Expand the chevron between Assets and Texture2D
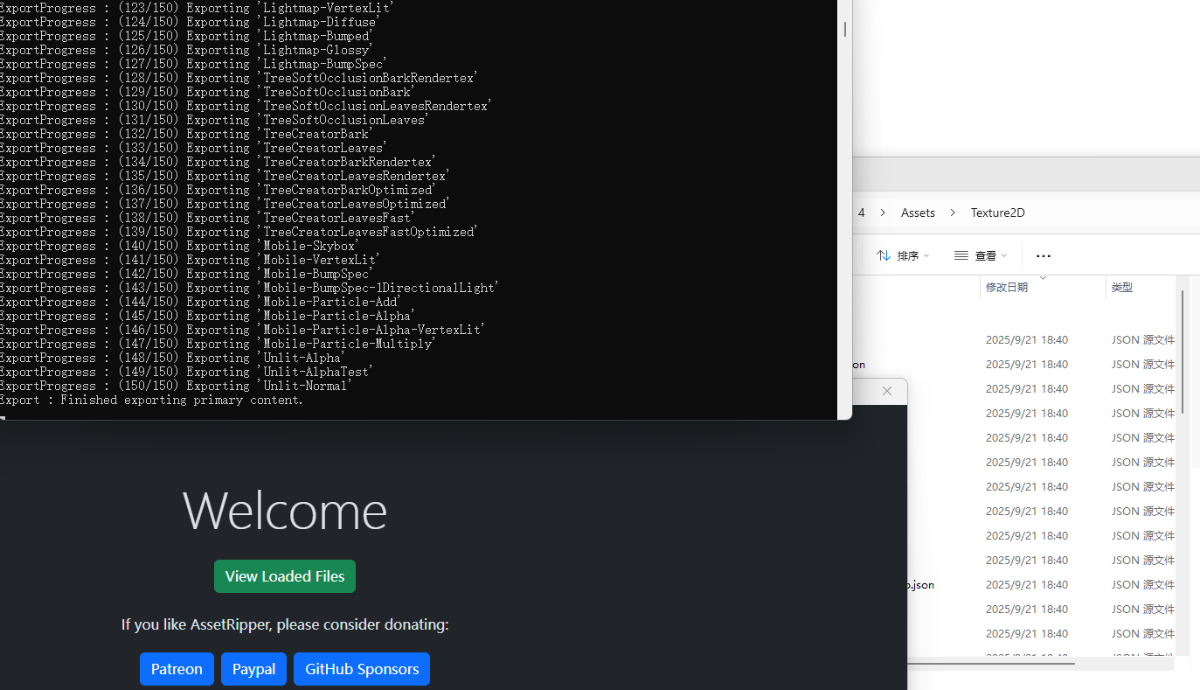Viewport: 1200px width, 690px height. point(953,213)
